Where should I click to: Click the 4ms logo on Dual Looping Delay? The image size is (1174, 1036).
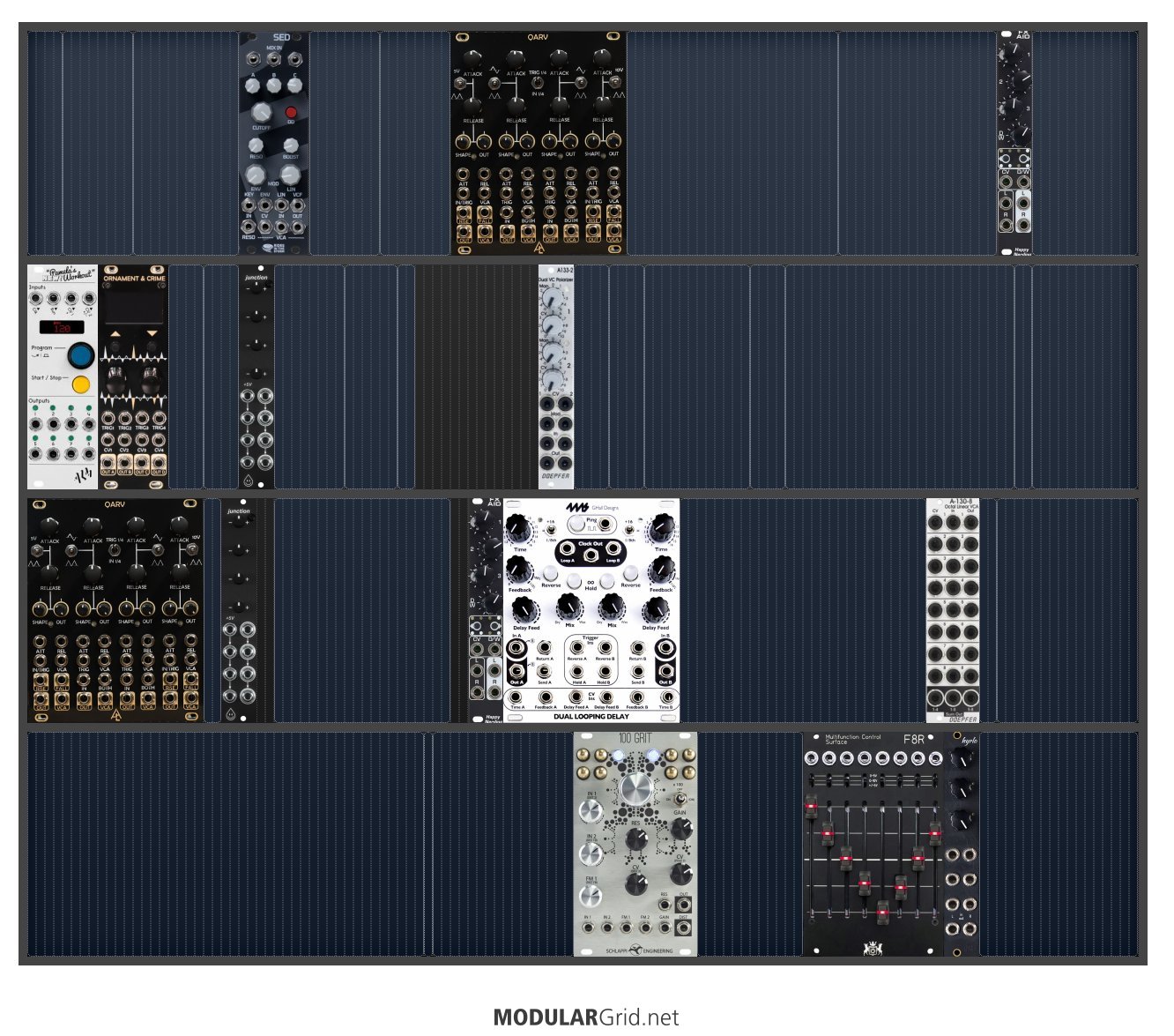point(577,508)
